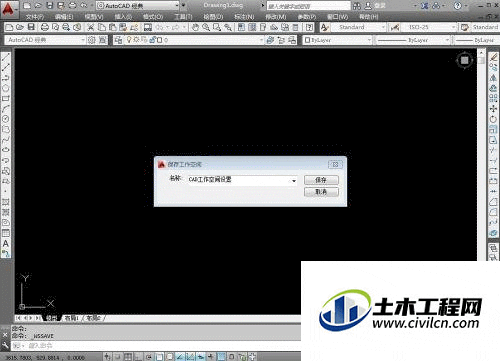Toggle Grid Display in status bar
This screenshot has width=500, height=361.
(x=128, y=357)
